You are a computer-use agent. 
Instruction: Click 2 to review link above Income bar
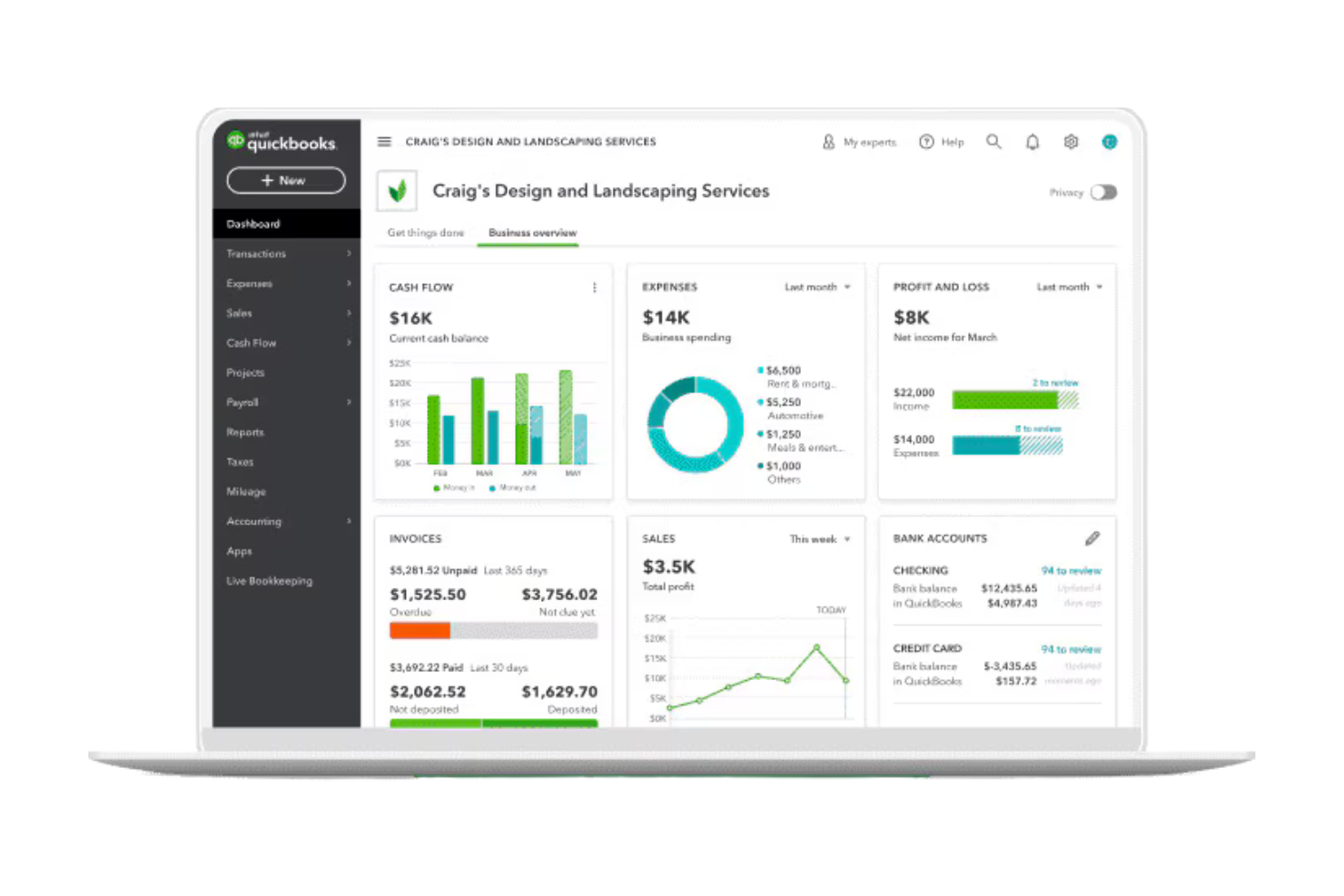coord(1055,383)
